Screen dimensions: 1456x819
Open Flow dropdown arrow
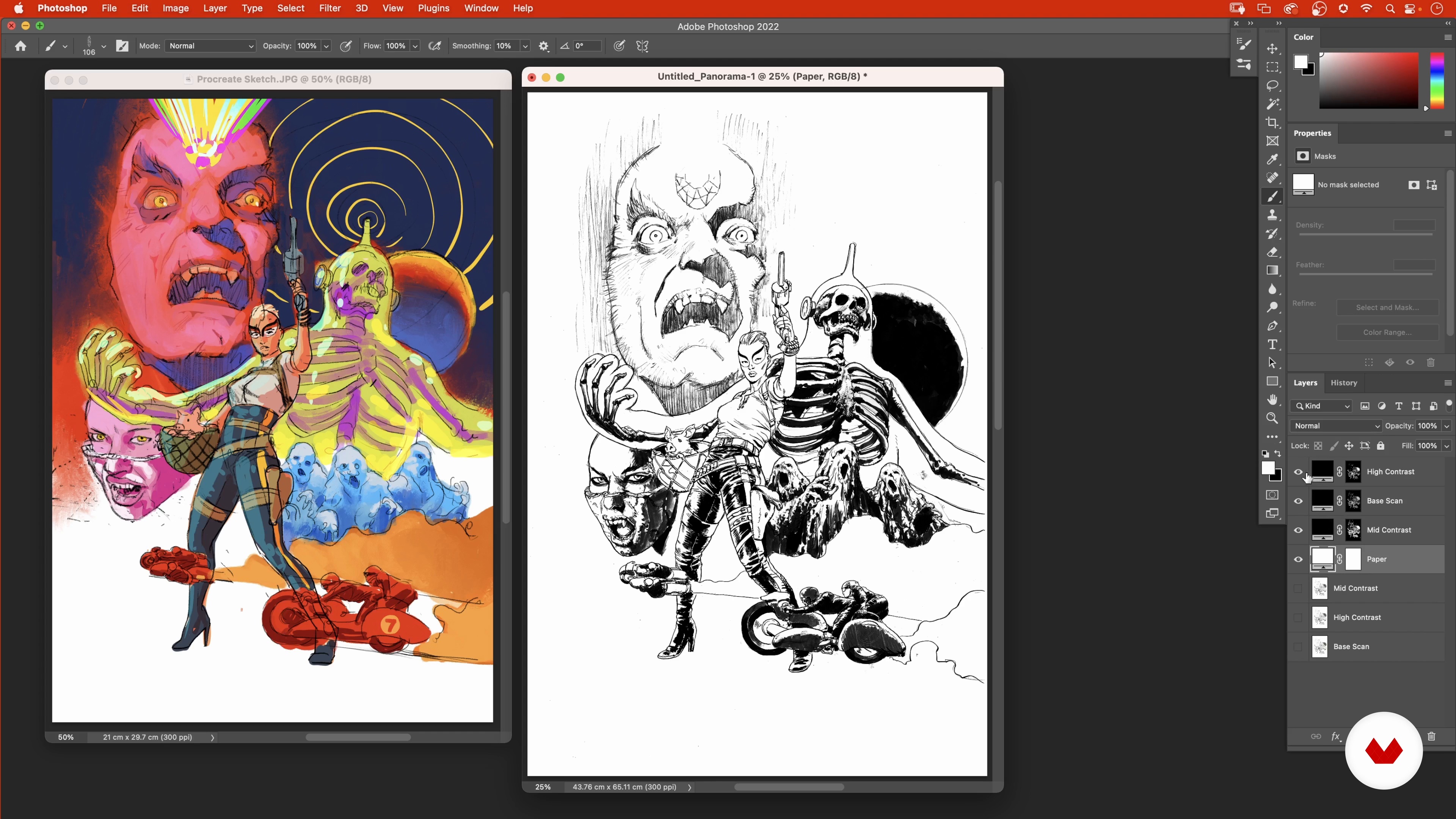click(x=415, y=46)
